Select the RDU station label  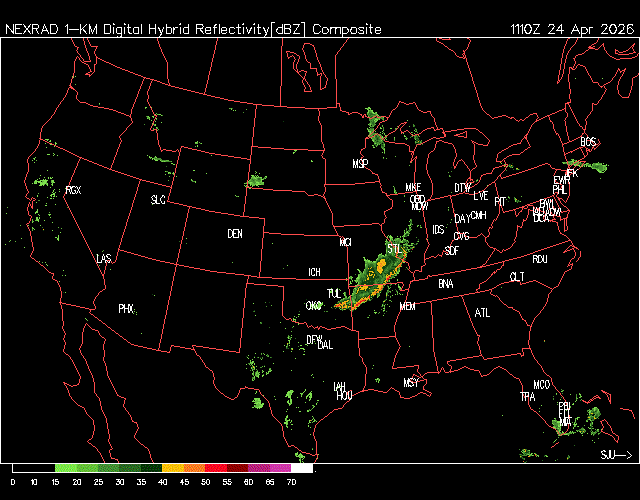(x=540, y=259)
